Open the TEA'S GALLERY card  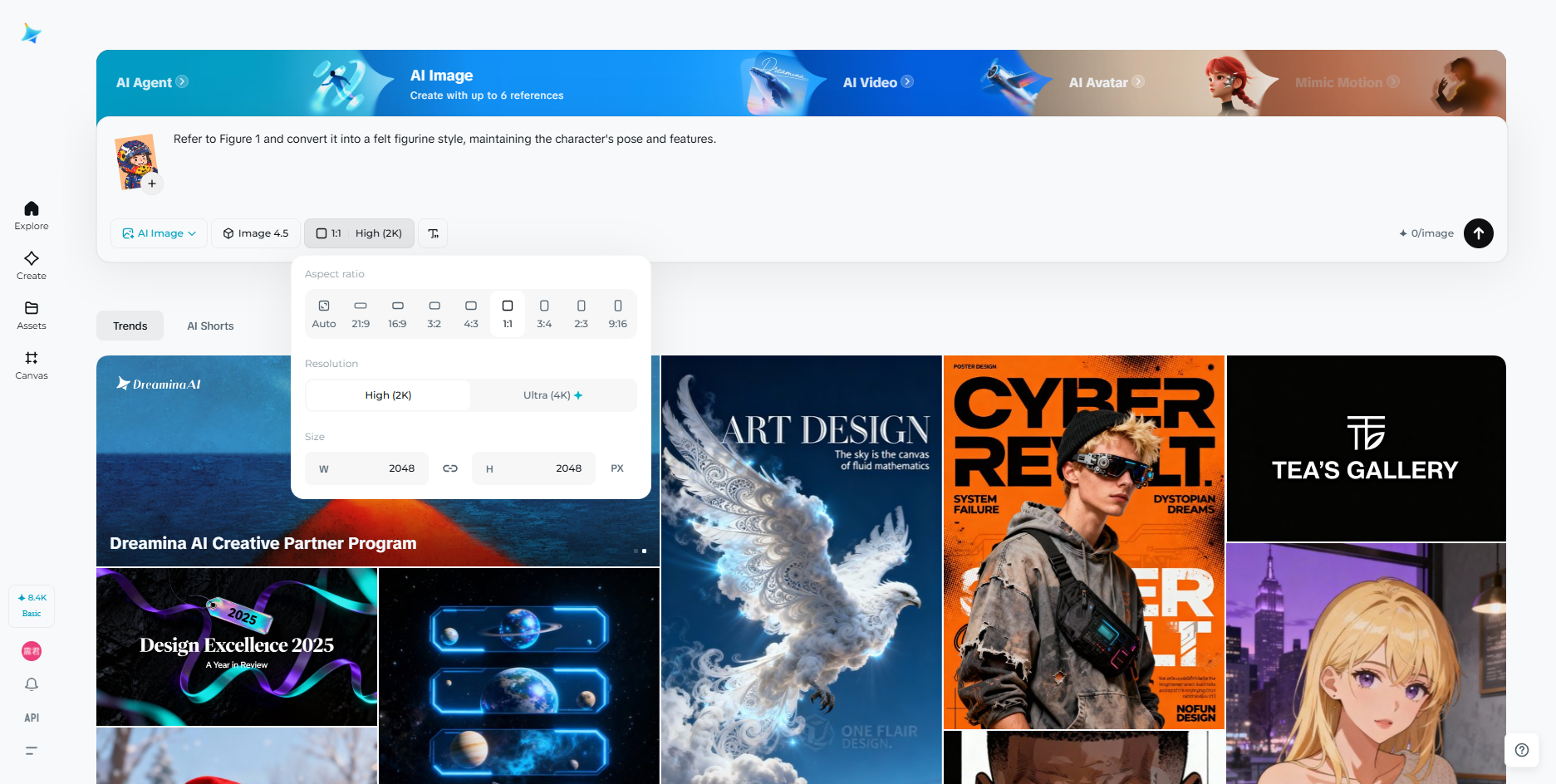point(1367,448)
